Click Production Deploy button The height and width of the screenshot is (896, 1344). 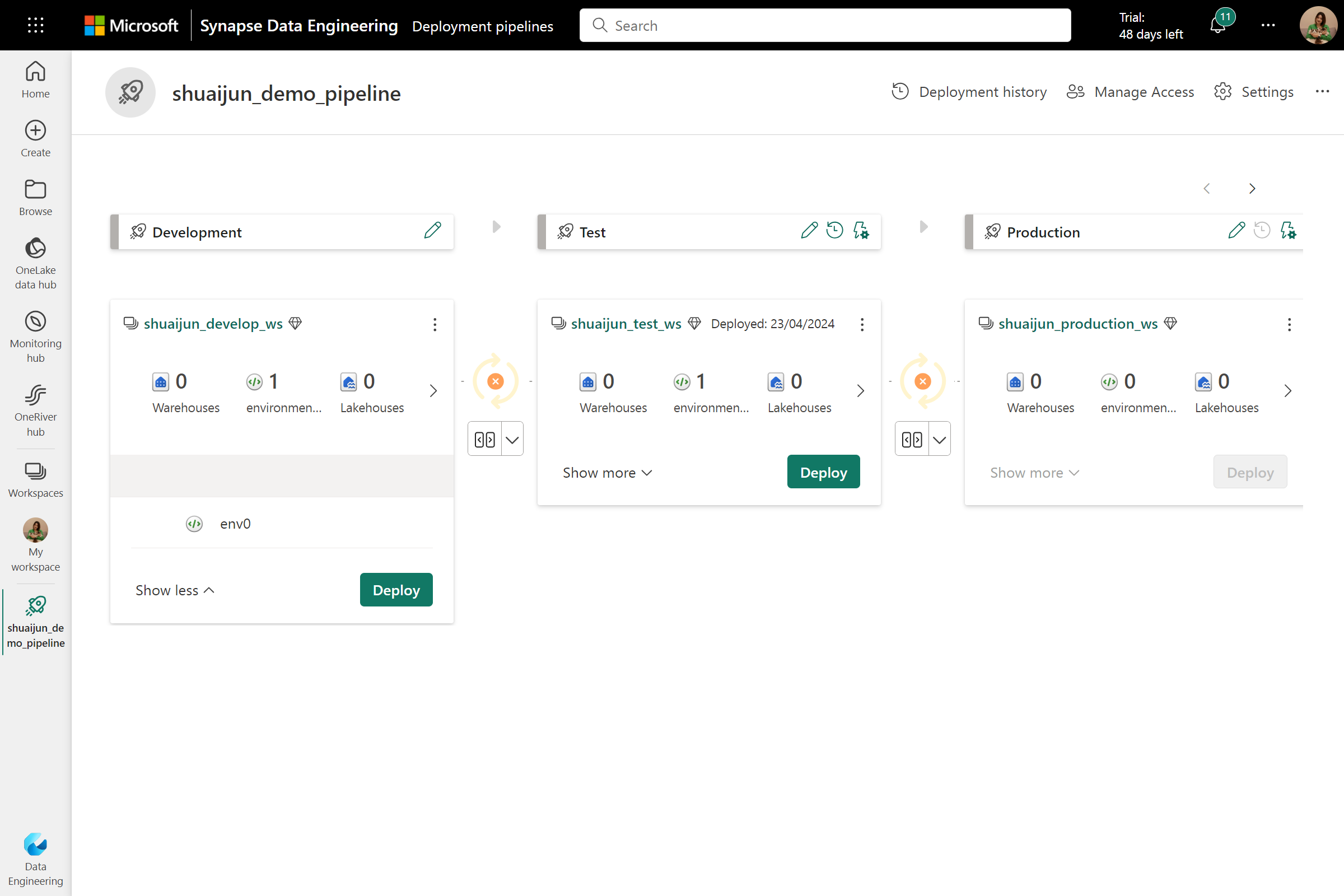(1250, 472)
